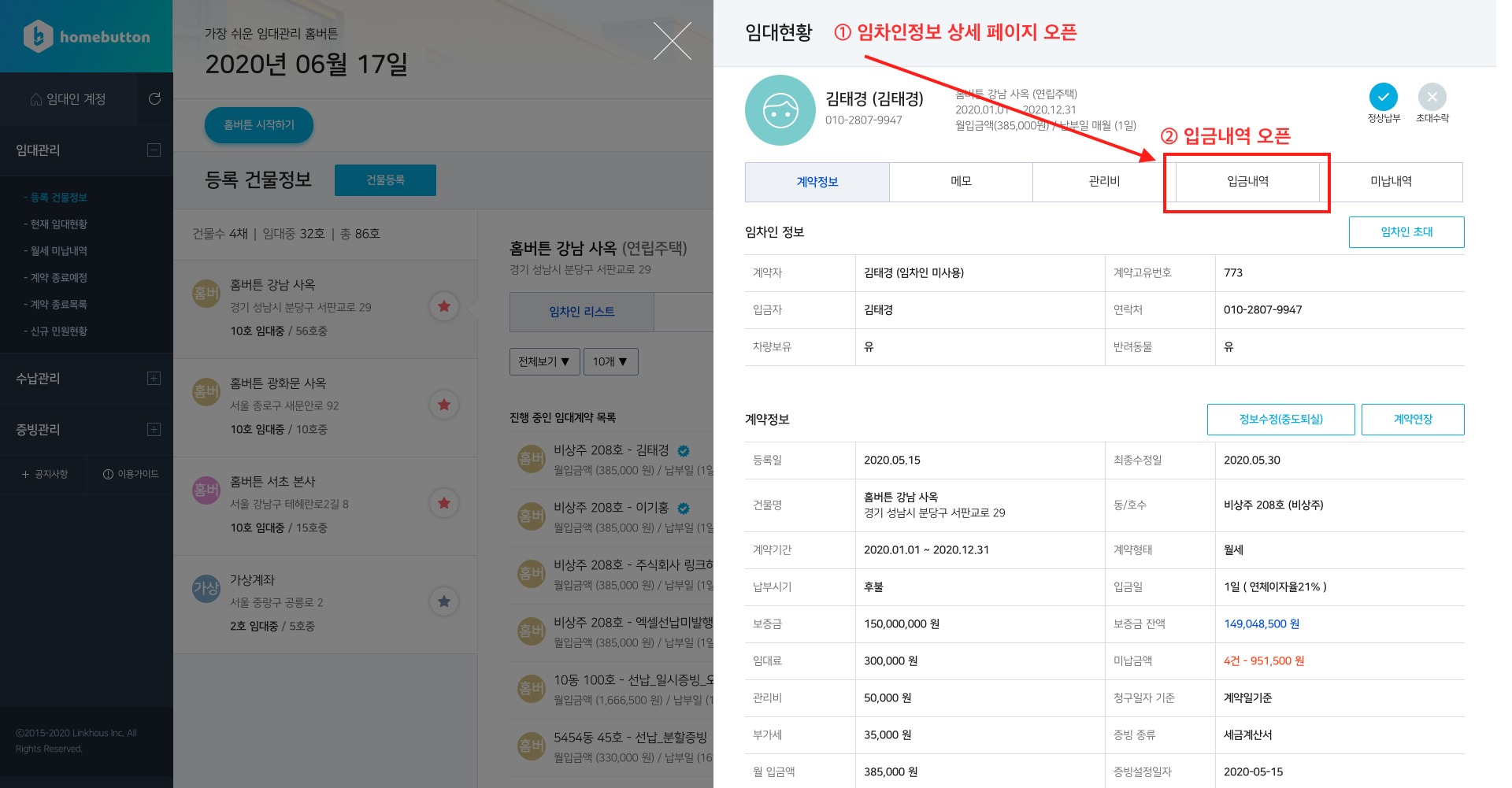Screen dimensions: 1512x788
Task: Click the 정상납부 check status icon
Action: click(1384, 97)
